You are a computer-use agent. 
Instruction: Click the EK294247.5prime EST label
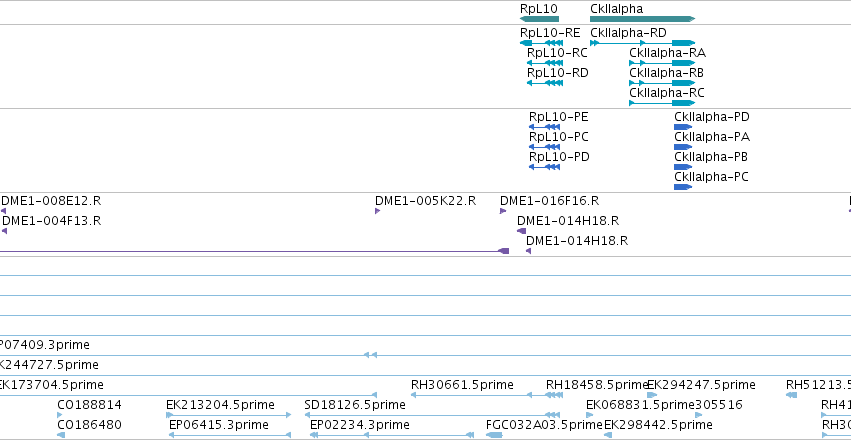click(701, 385)
